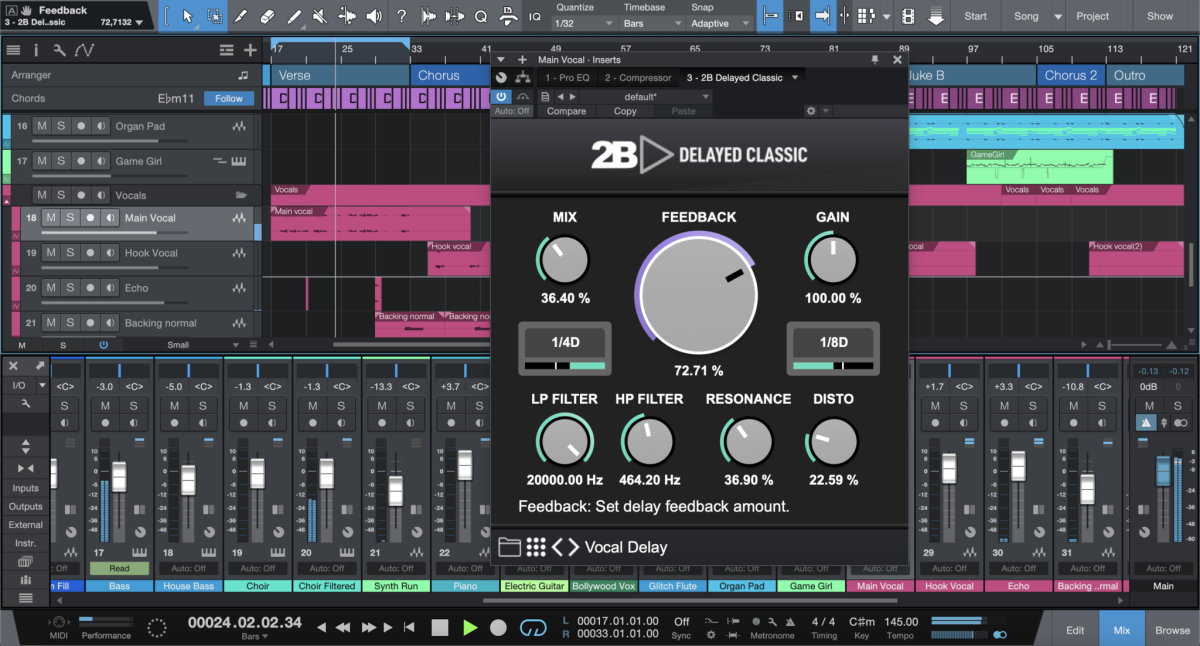Click the channel editor knob icon in Inserts
The image size is (1200, 646).
tap(502, 78)
